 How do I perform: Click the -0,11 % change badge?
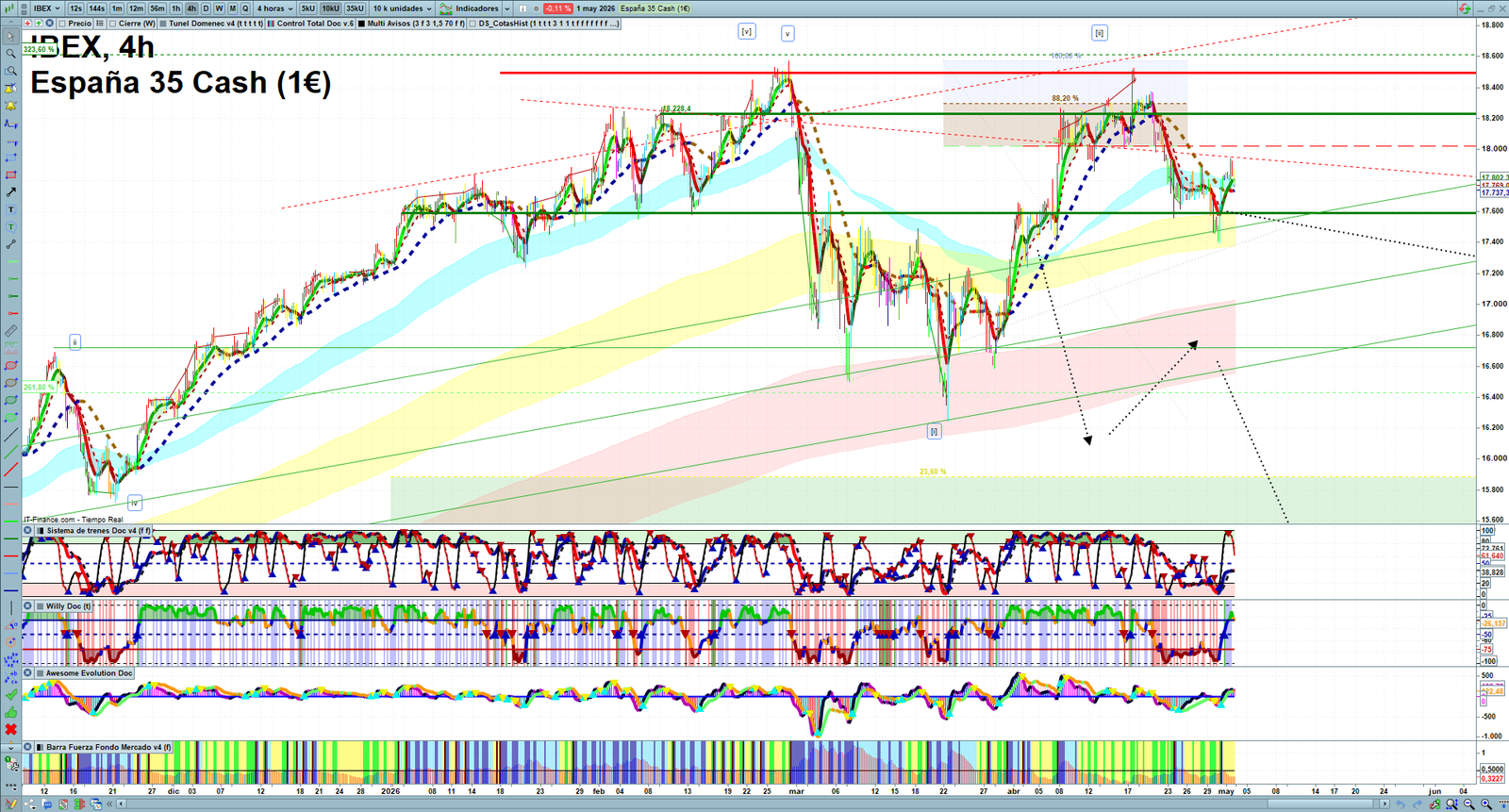557,8
